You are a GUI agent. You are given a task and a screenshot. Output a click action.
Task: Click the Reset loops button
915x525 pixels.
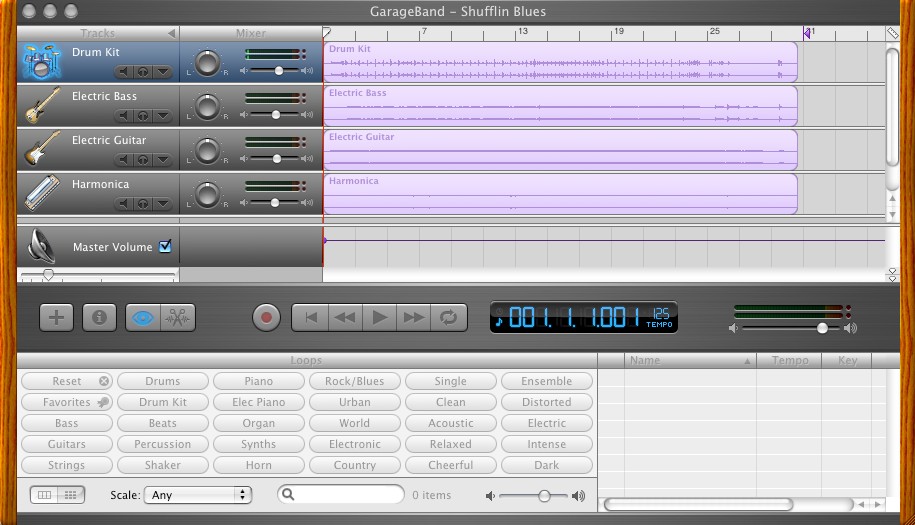pyautogui.click(x=67, y=381)
